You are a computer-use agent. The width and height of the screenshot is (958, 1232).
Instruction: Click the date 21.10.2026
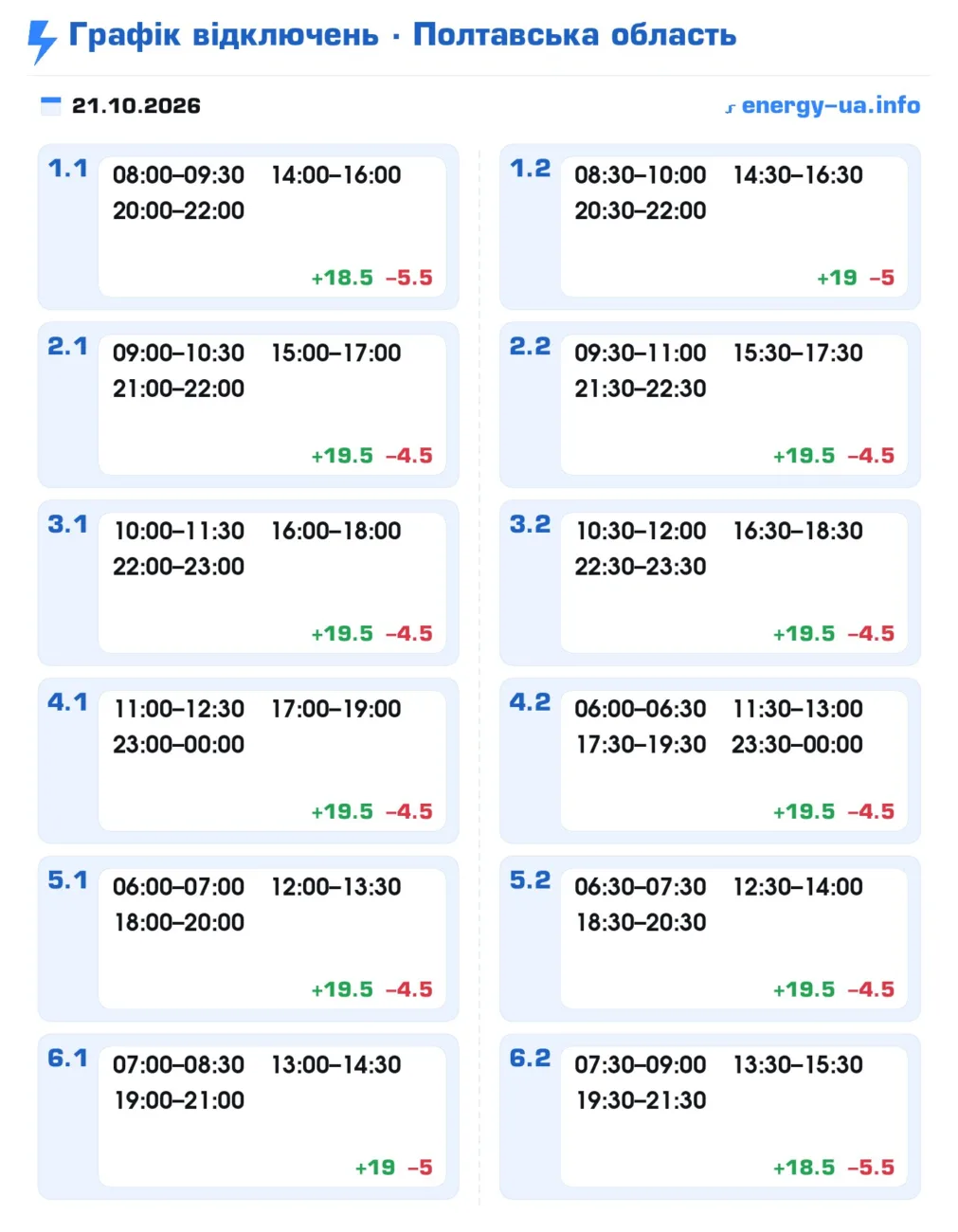[136, 105]
